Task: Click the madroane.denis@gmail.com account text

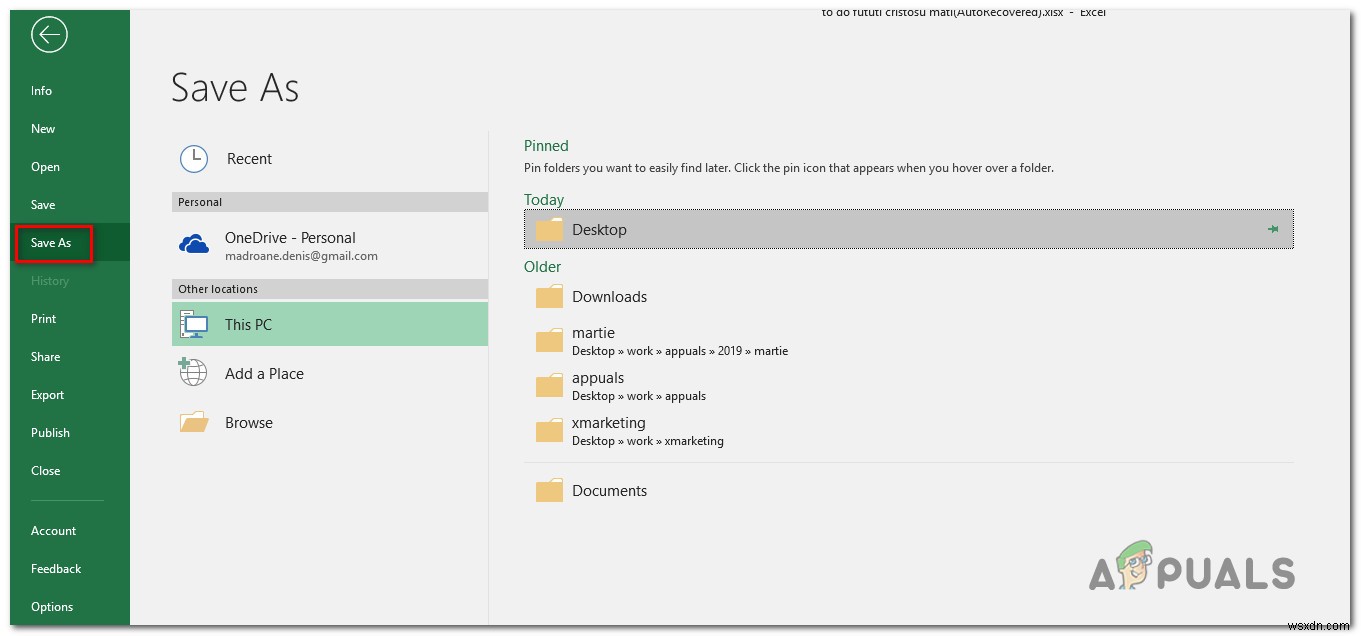Action: click(301, 256)
